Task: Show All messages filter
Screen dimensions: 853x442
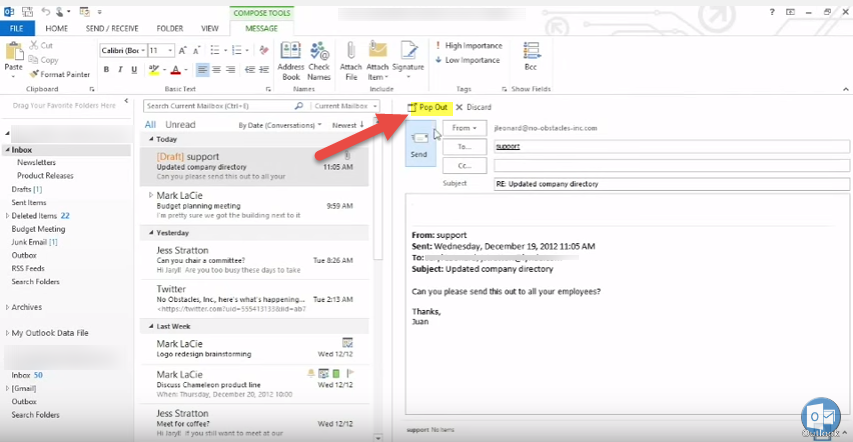Action: [x=150, y=125]
